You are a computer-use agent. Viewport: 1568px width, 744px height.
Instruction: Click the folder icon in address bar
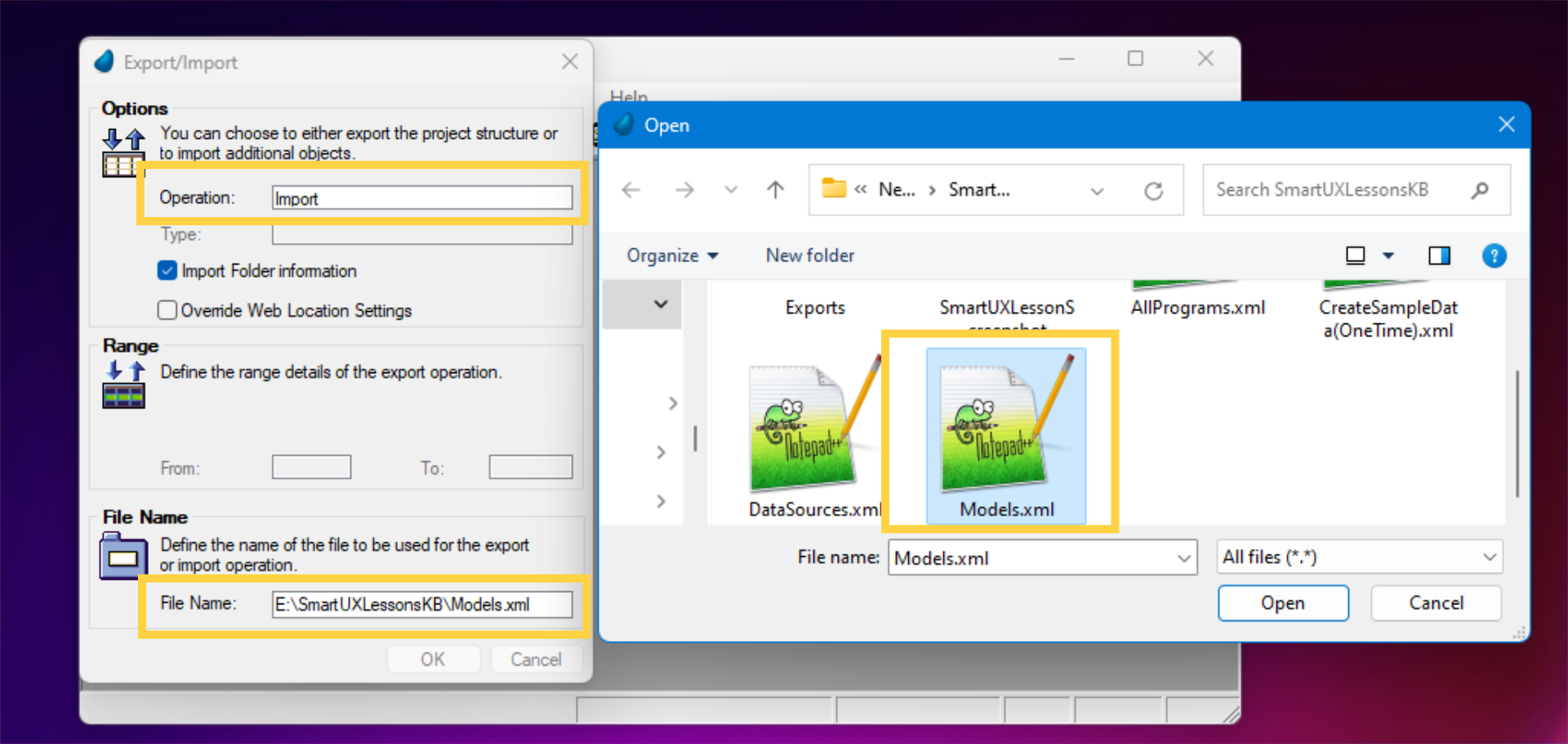834,189
